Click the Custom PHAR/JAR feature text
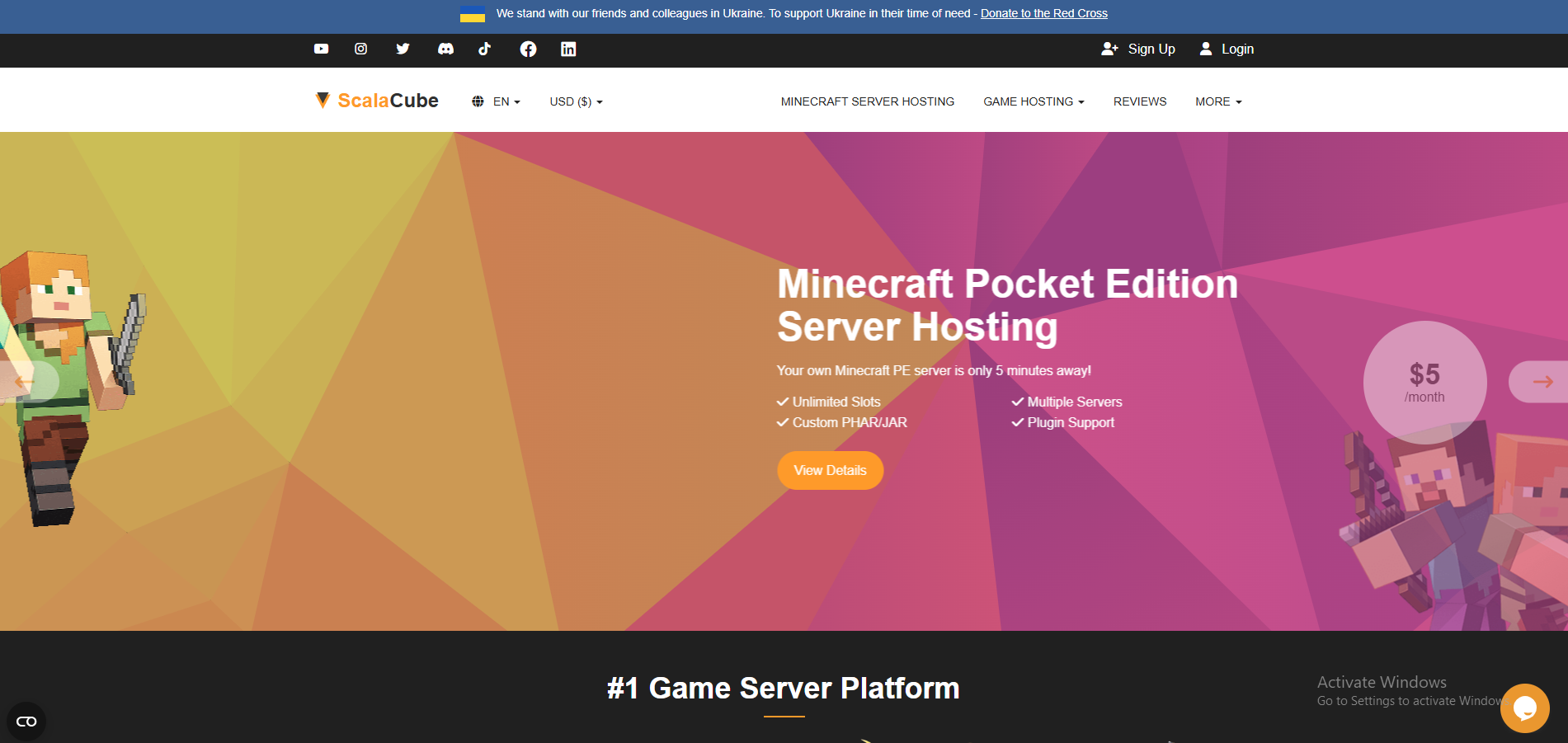 click(x=850, y=422)
